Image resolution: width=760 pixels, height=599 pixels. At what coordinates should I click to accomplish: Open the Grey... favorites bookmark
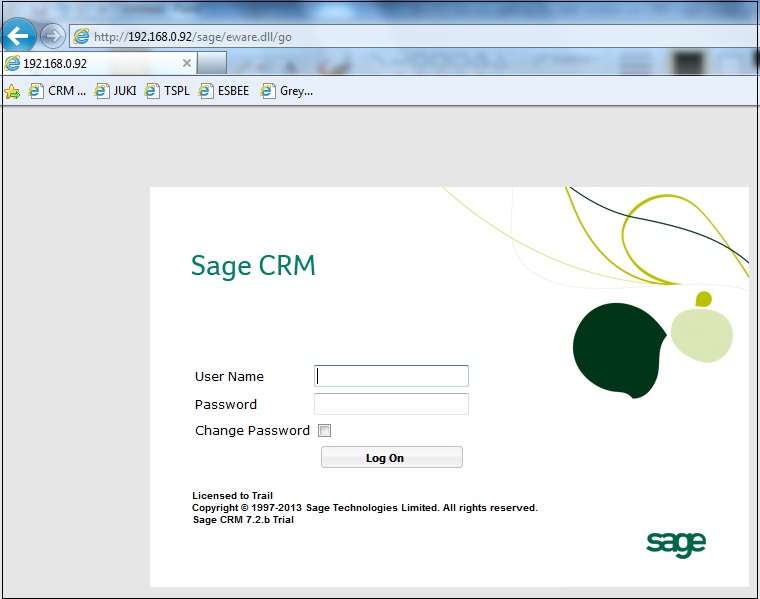[287, 91]
